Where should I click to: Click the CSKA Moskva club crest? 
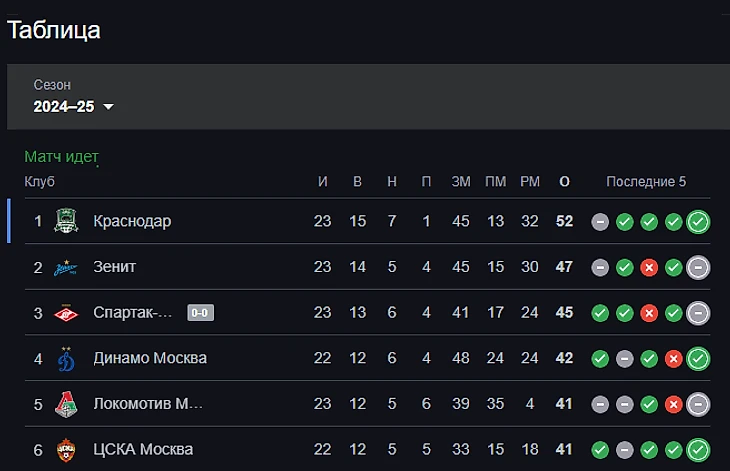click(66, 450)
